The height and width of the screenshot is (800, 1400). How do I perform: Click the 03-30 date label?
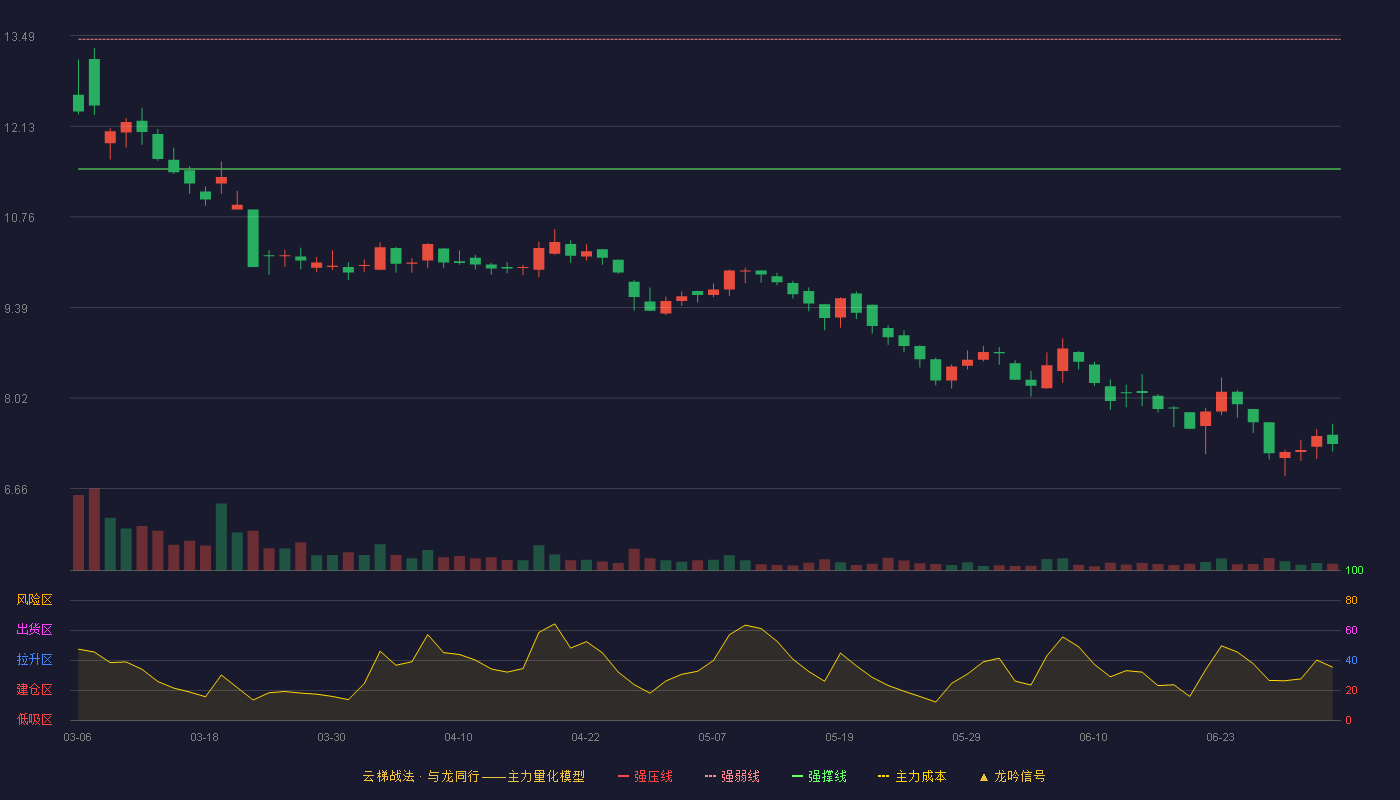[x=331, y=737]
